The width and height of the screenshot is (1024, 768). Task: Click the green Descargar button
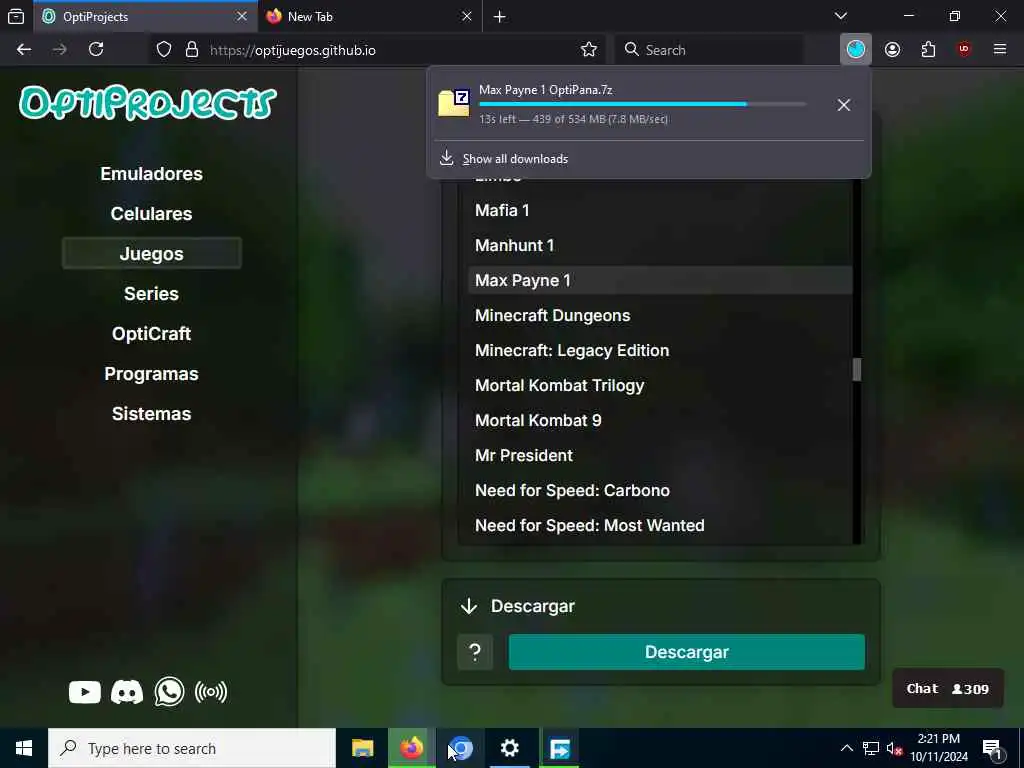click(x=686, y=652)
